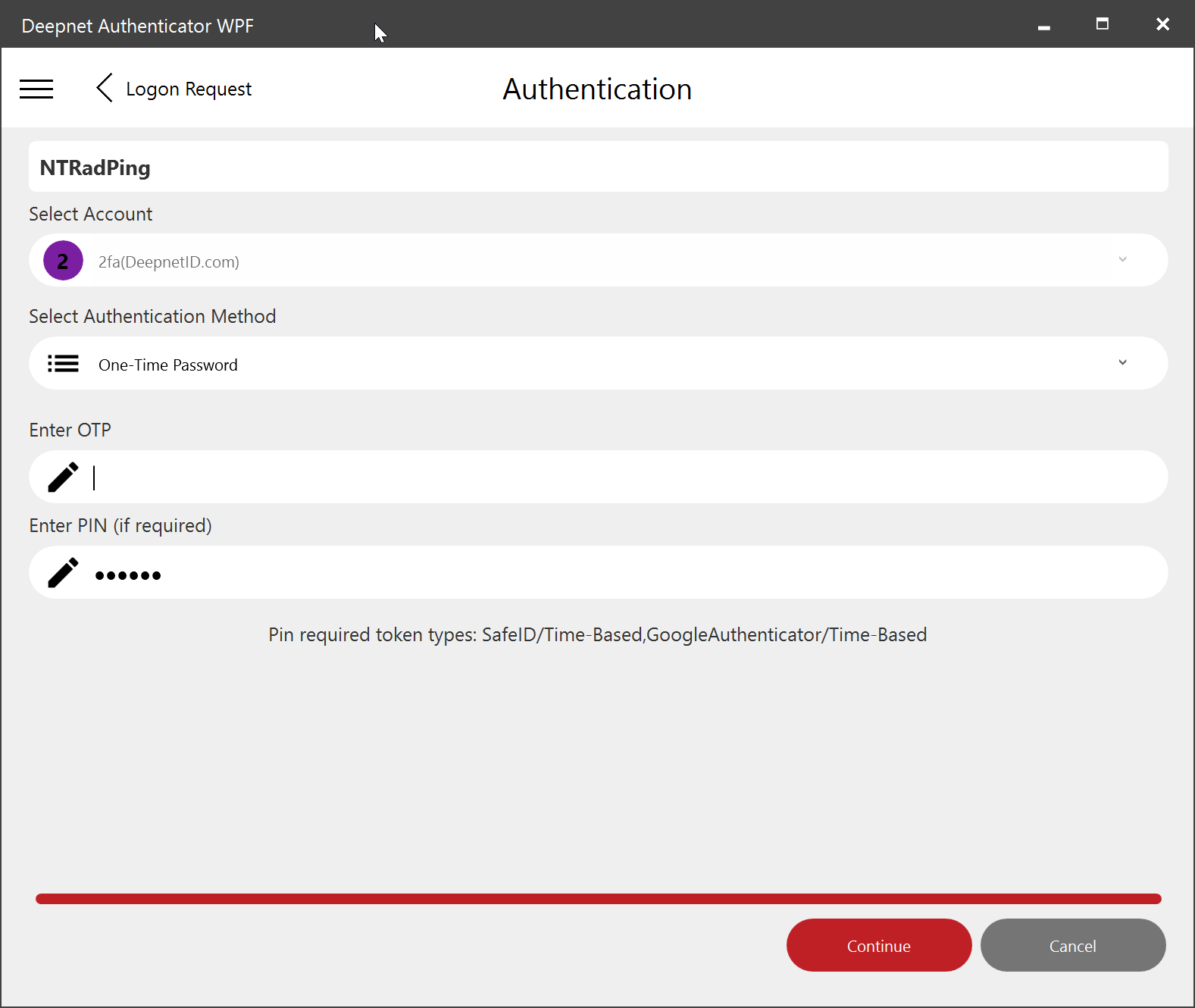The height and width of the screenshot is (1008, 1195).
Task: Go back via Logon Request label
Action: click(188, 89)
